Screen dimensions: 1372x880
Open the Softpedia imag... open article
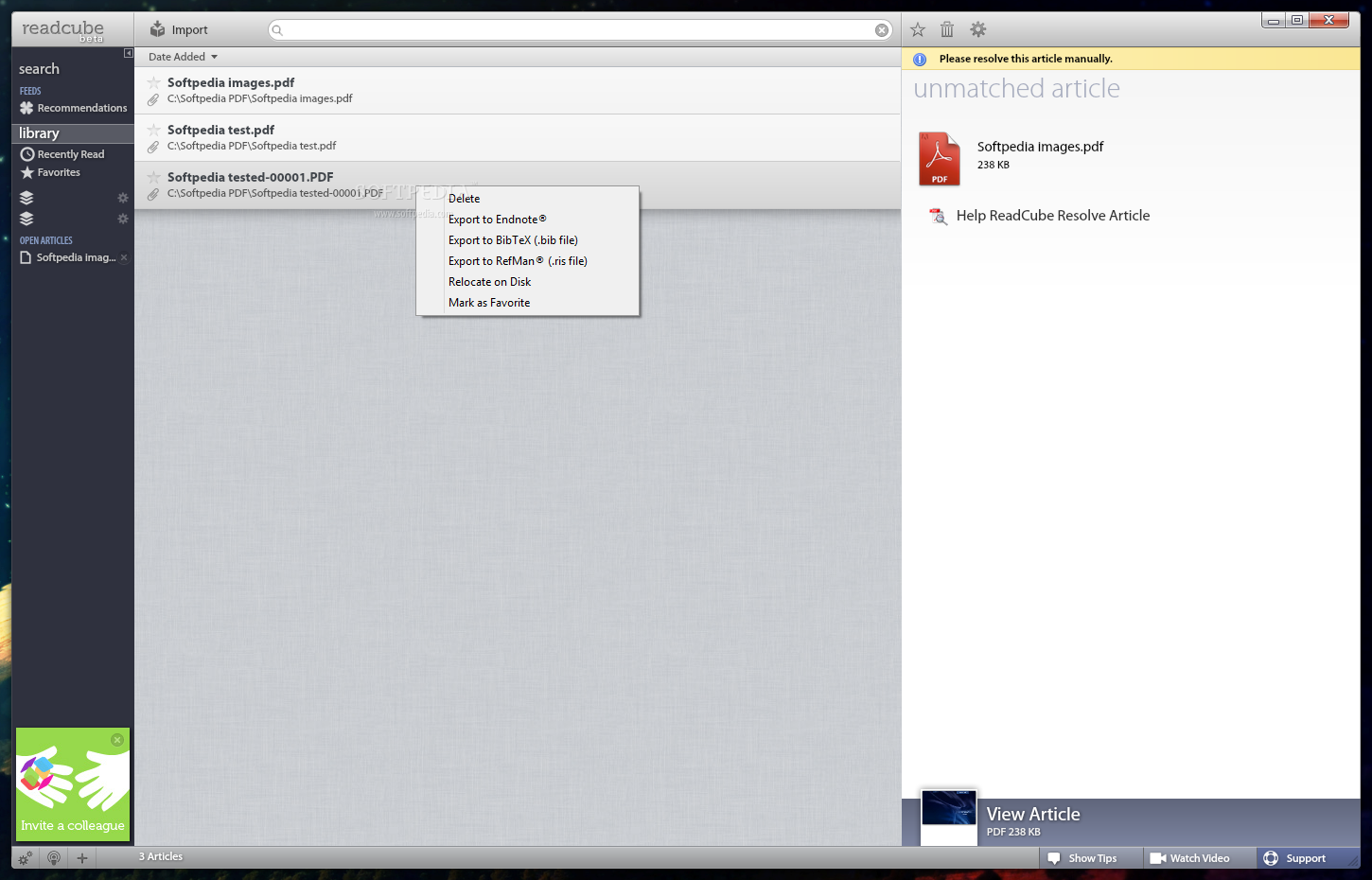[68, 257]
